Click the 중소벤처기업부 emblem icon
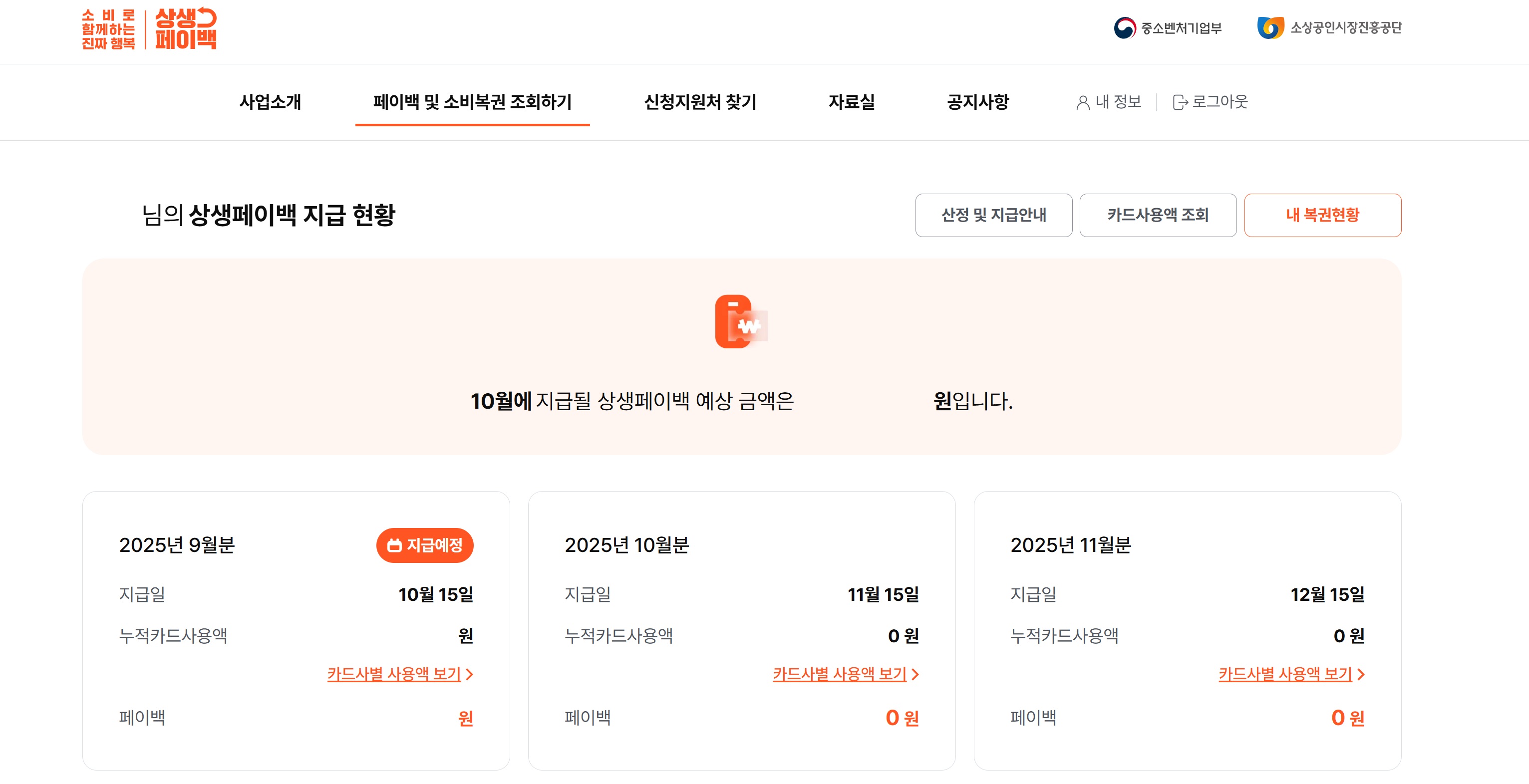 point(1126,27)
